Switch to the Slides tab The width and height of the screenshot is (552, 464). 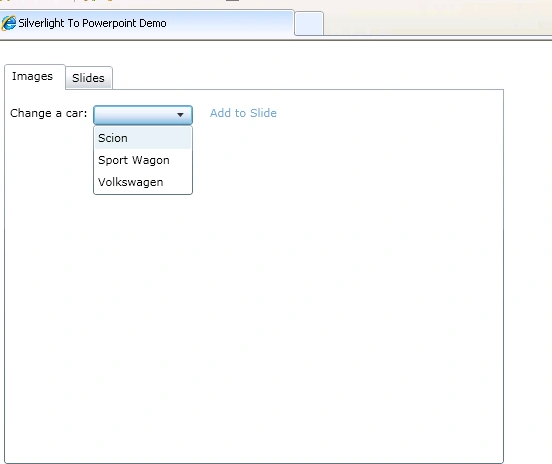(88, 78)
